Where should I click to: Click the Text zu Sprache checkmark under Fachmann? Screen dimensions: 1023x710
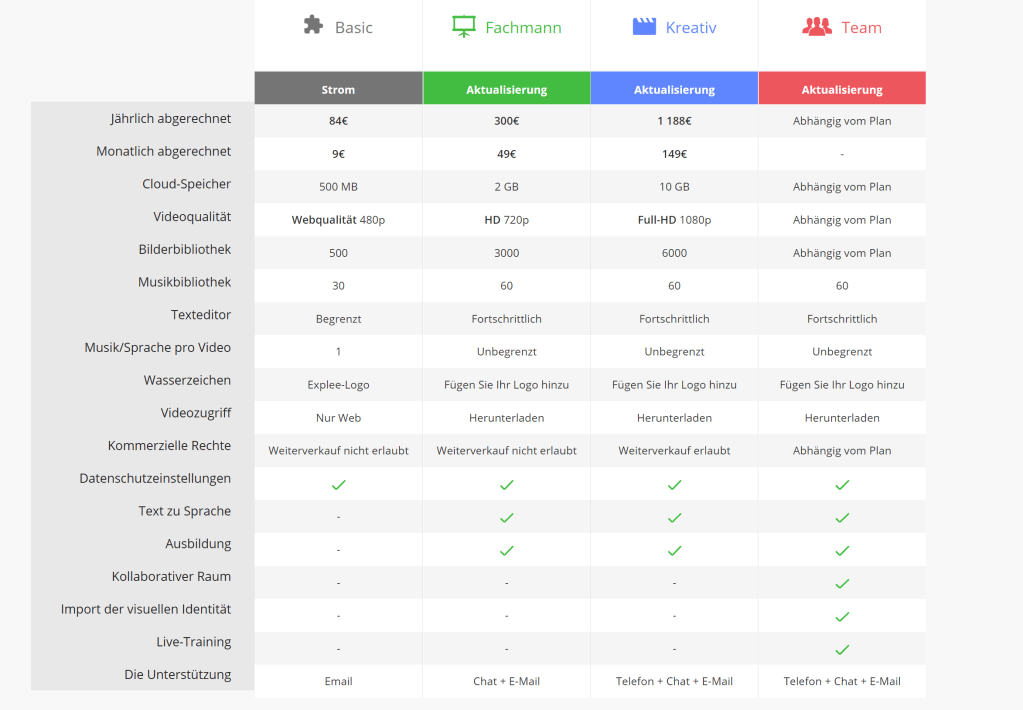(506, 518)
